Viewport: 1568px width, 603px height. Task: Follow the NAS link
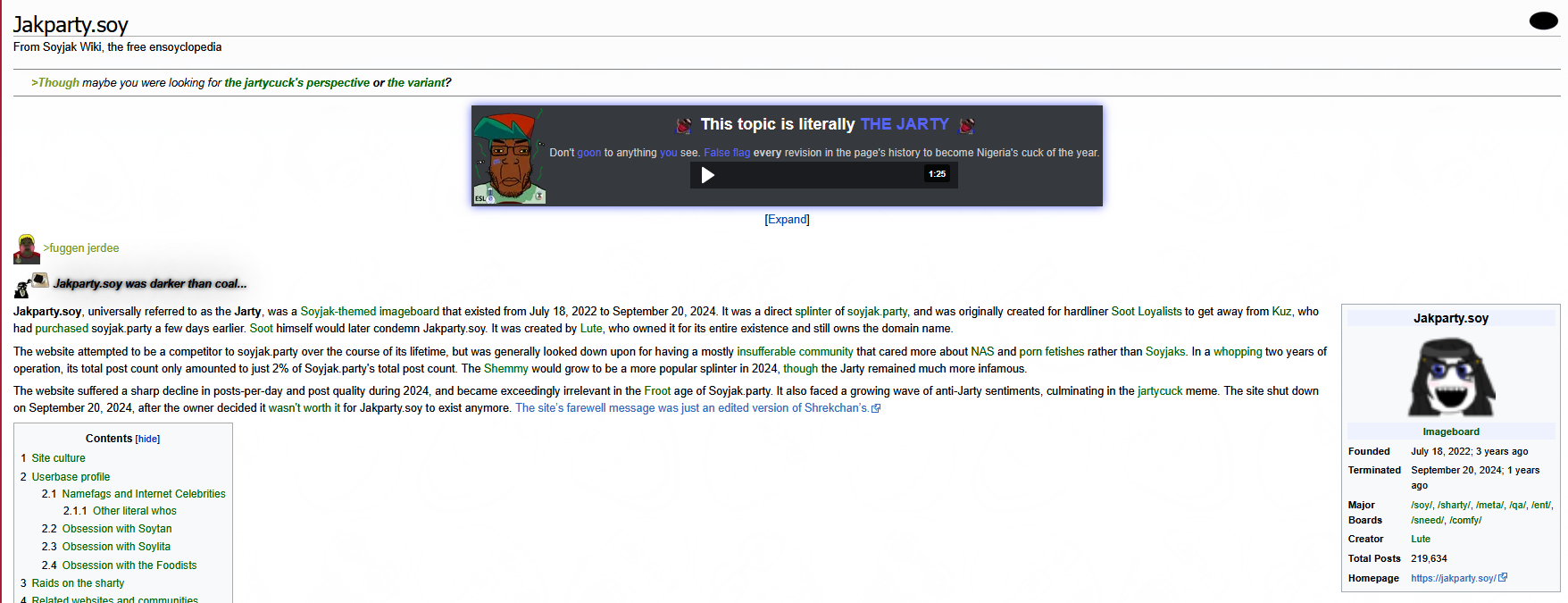pyautogui.click(x=982, y=352)
